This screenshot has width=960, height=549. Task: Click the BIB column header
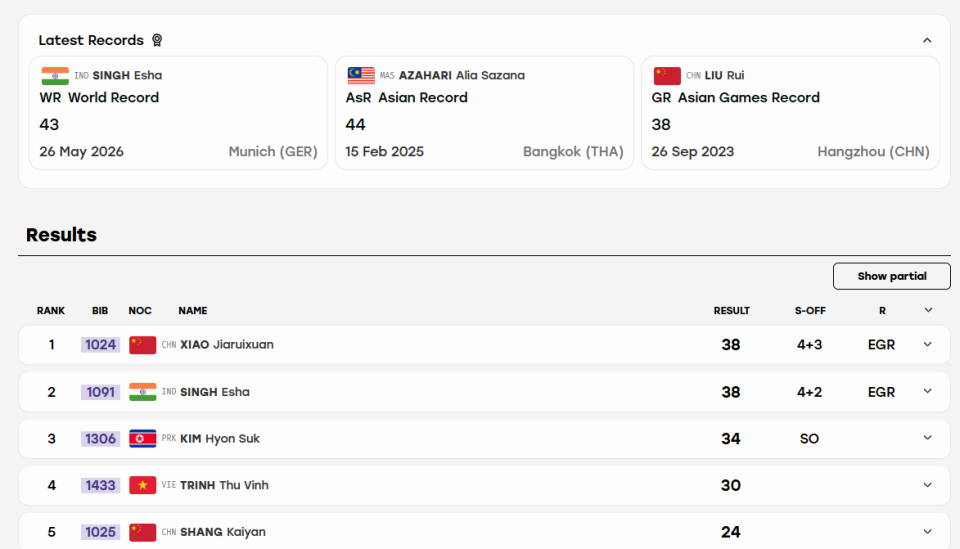coord(100,311)
